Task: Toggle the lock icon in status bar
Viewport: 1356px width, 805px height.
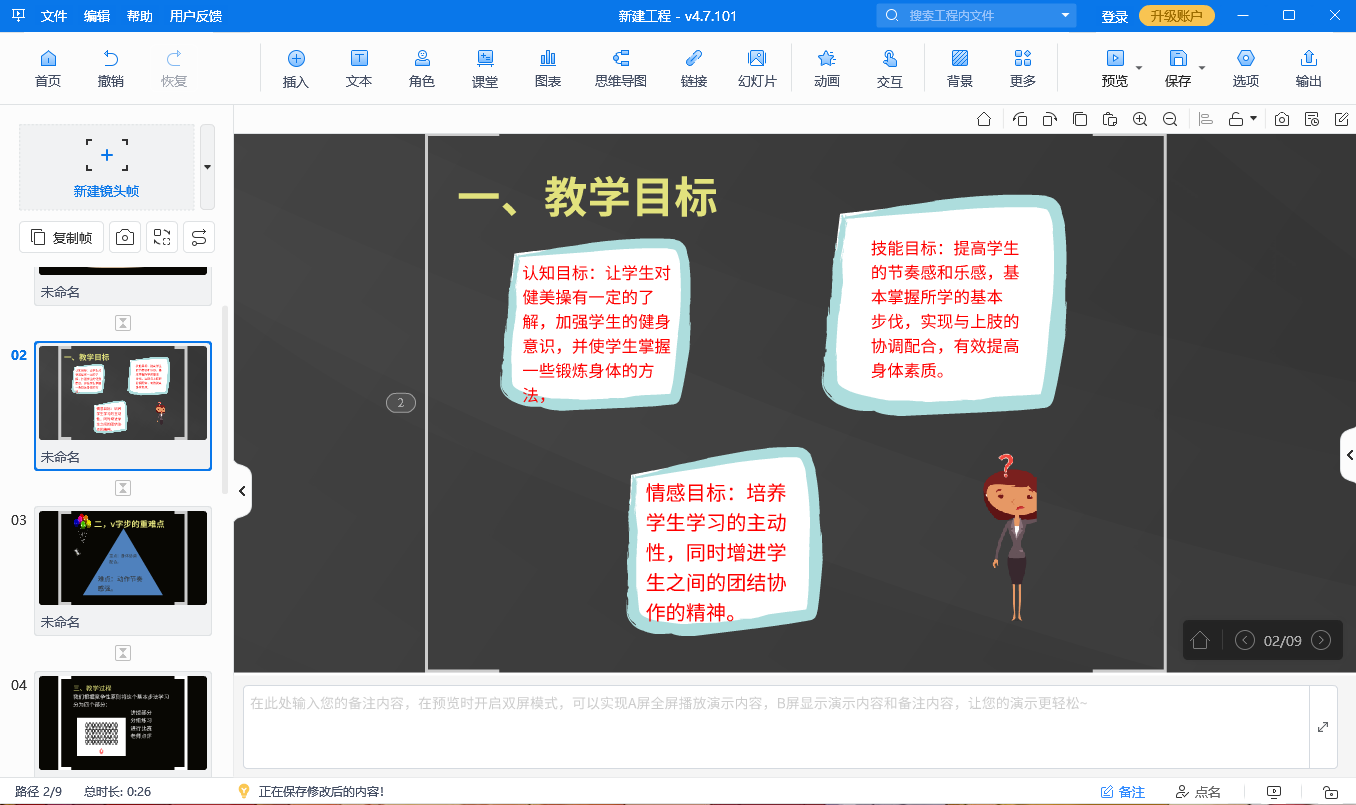Action: point(1330,792)
